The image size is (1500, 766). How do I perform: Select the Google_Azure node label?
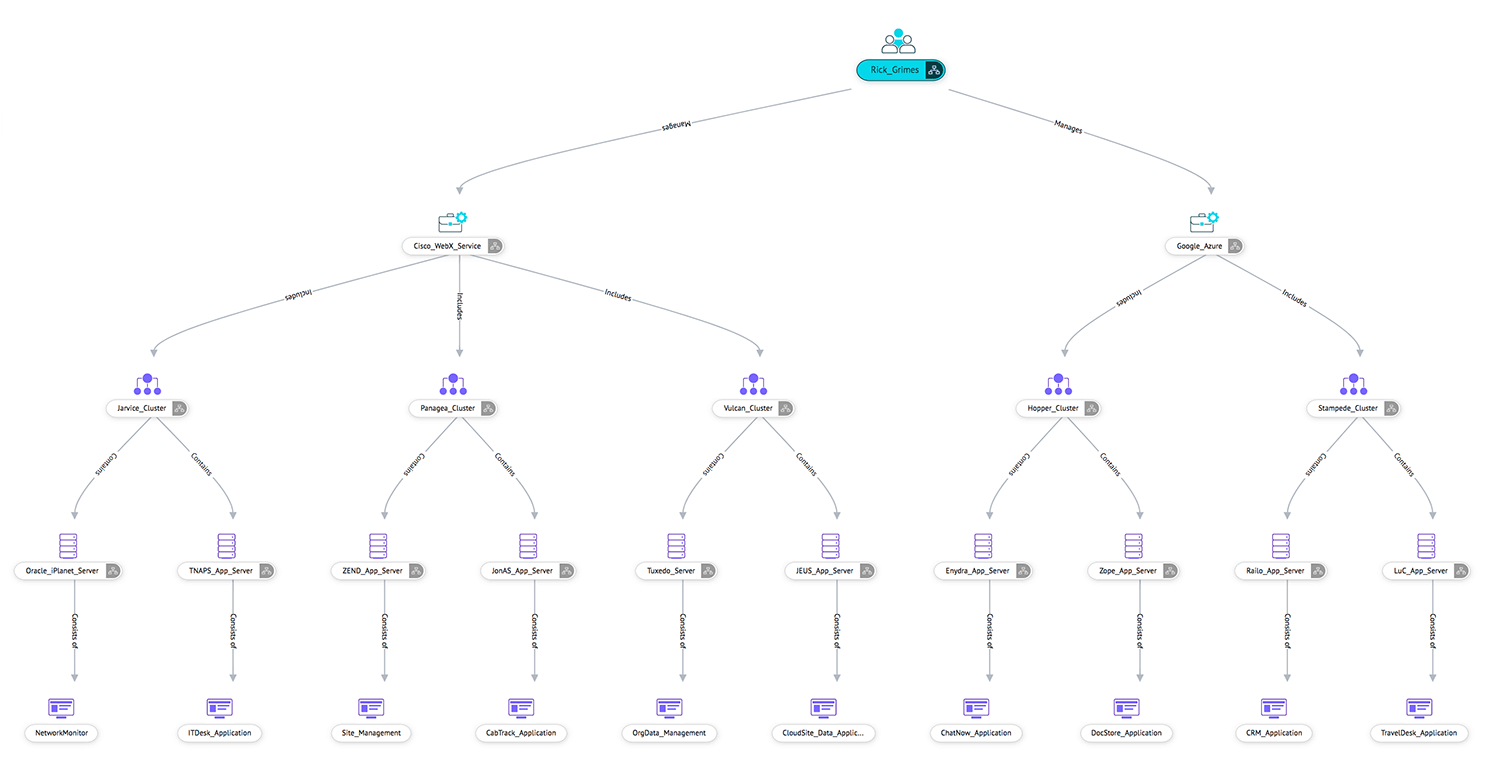[x=1199, y=246]
